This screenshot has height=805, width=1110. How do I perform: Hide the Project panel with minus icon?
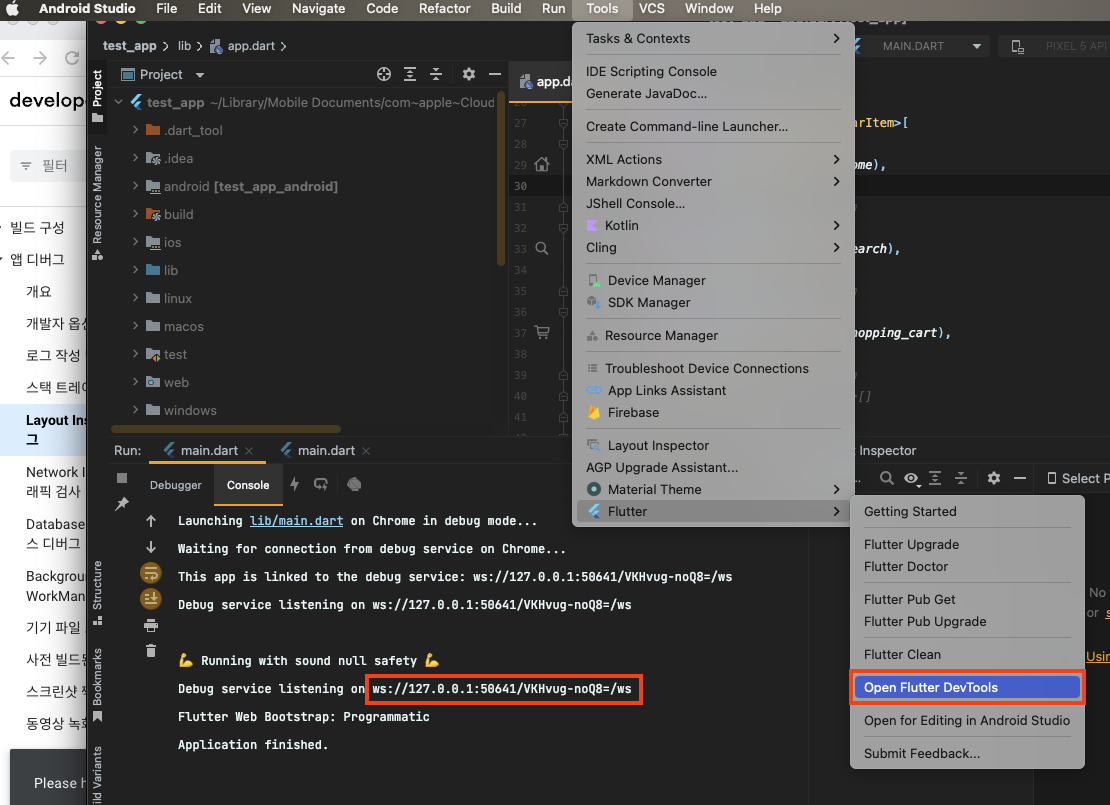coord(495,74)
